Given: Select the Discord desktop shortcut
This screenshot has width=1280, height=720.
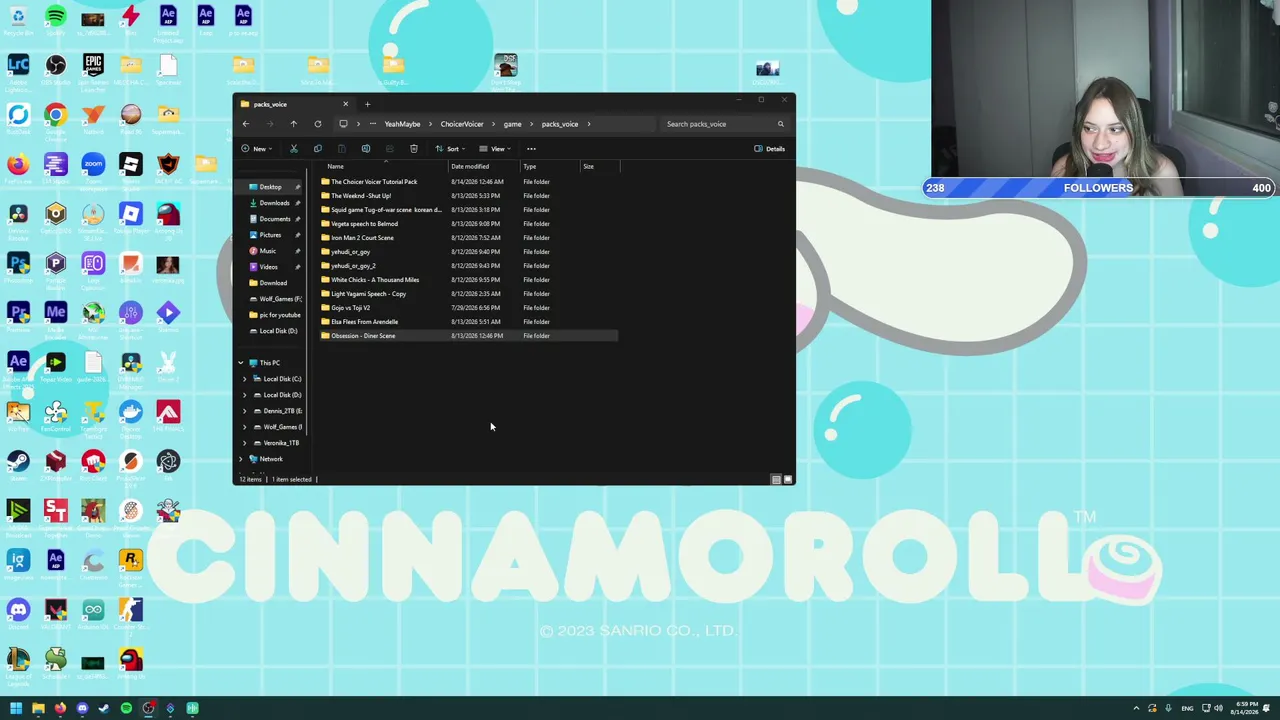Looking at the screenshot, I should 18,612.
